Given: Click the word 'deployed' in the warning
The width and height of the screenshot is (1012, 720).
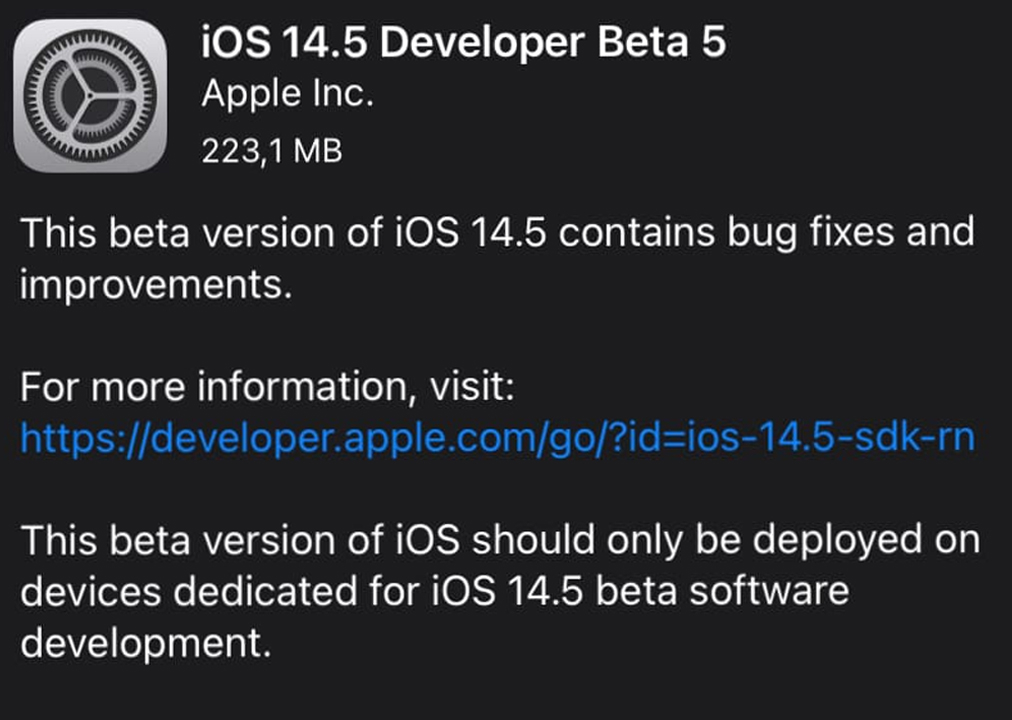Looking at the screenshot, I should pos(838,541).
